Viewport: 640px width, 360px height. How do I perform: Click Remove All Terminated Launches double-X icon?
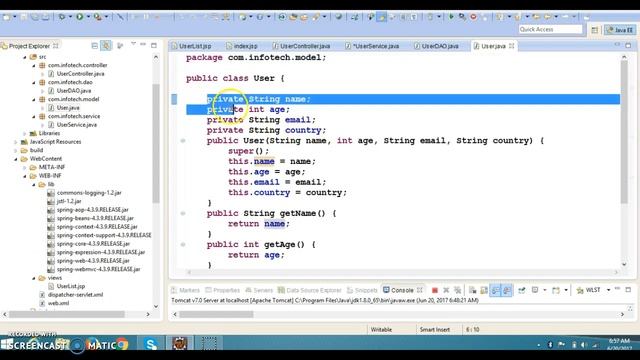(458, 290)
